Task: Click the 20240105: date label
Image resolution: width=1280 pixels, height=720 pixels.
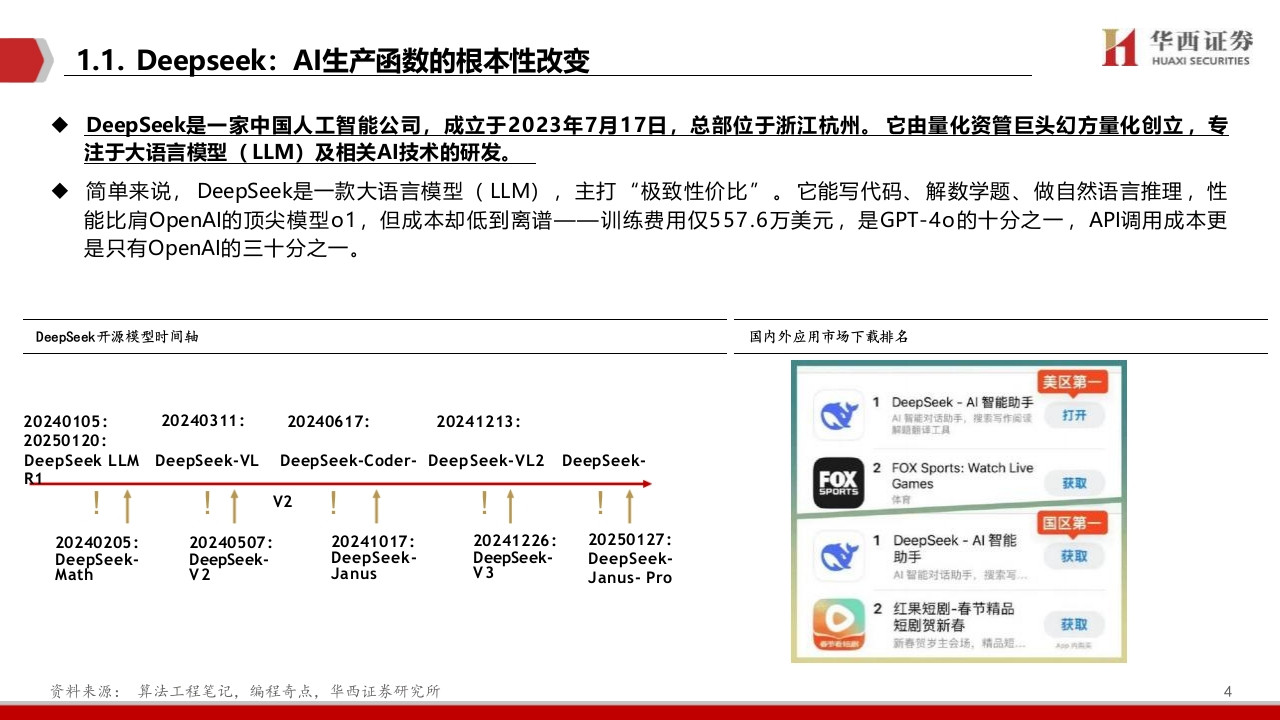Action: (x=65, y=423)
